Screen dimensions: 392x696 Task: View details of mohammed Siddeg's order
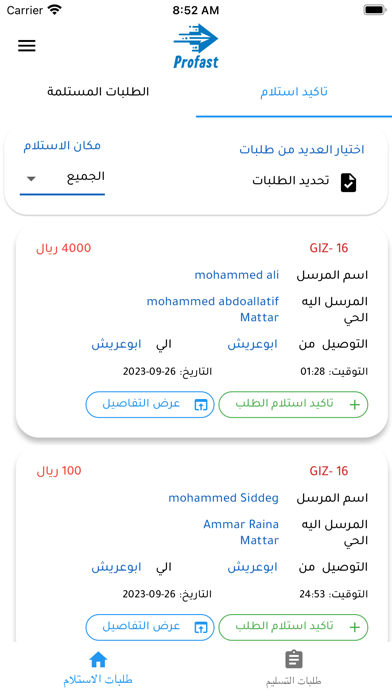[150, 627]
